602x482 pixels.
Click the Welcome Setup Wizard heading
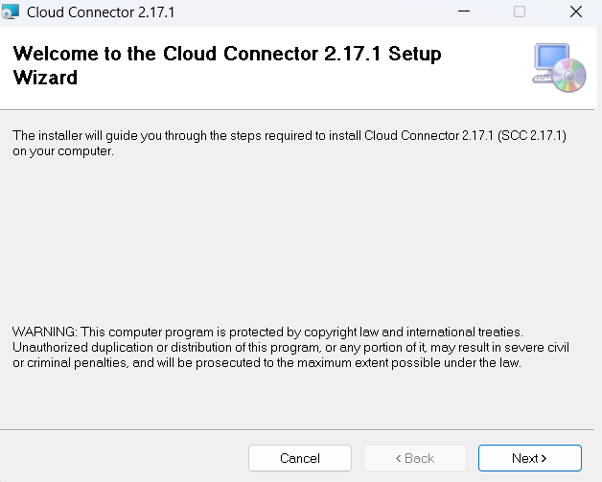coord(227,65)
